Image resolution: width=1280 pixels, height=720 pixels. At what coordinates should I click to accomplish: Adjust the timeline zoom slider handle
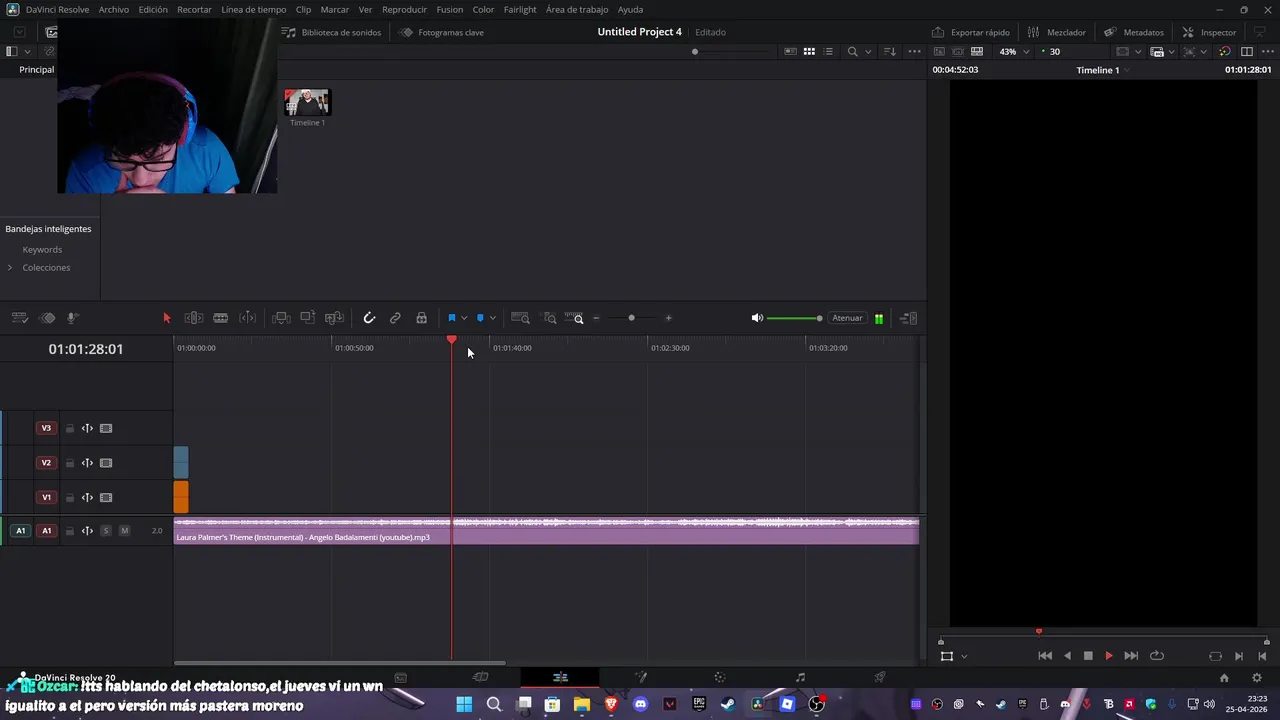(631, 318)
